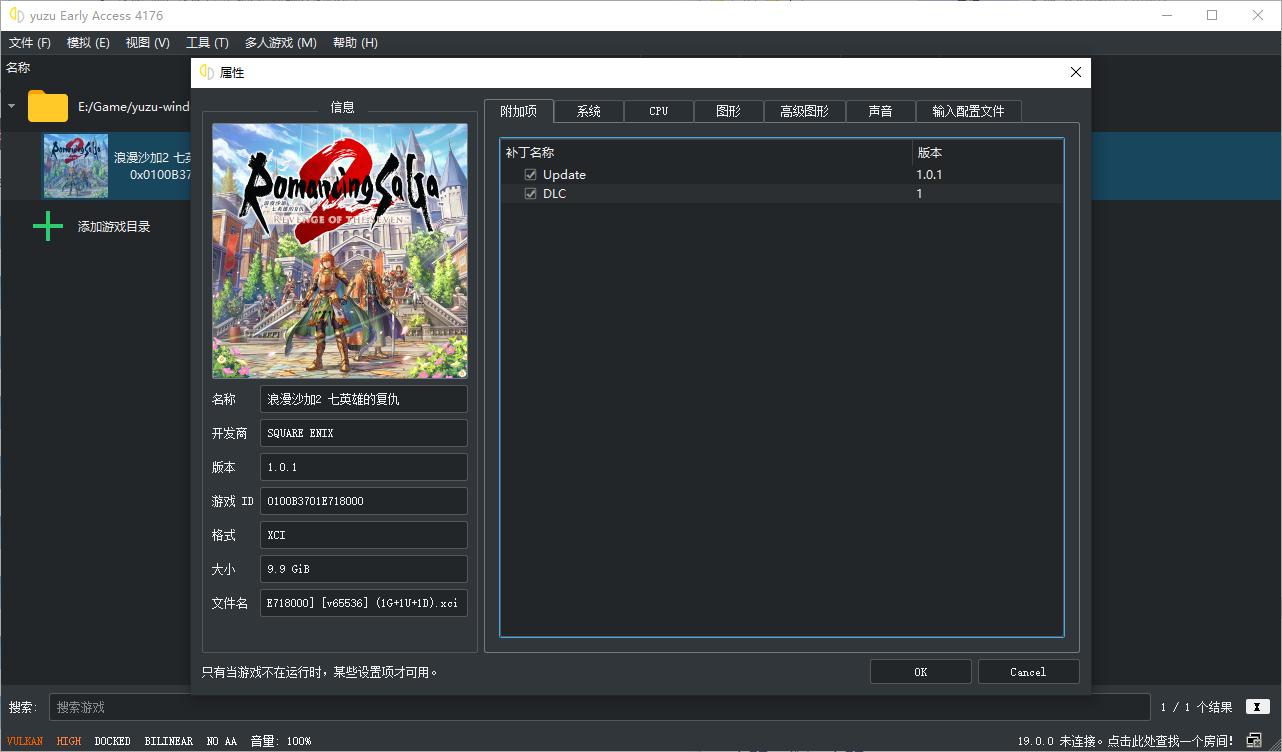This screenshot has height=752, width=1282.
Task: Click the 音量: 100% volume button
Action: click(280, 741)
